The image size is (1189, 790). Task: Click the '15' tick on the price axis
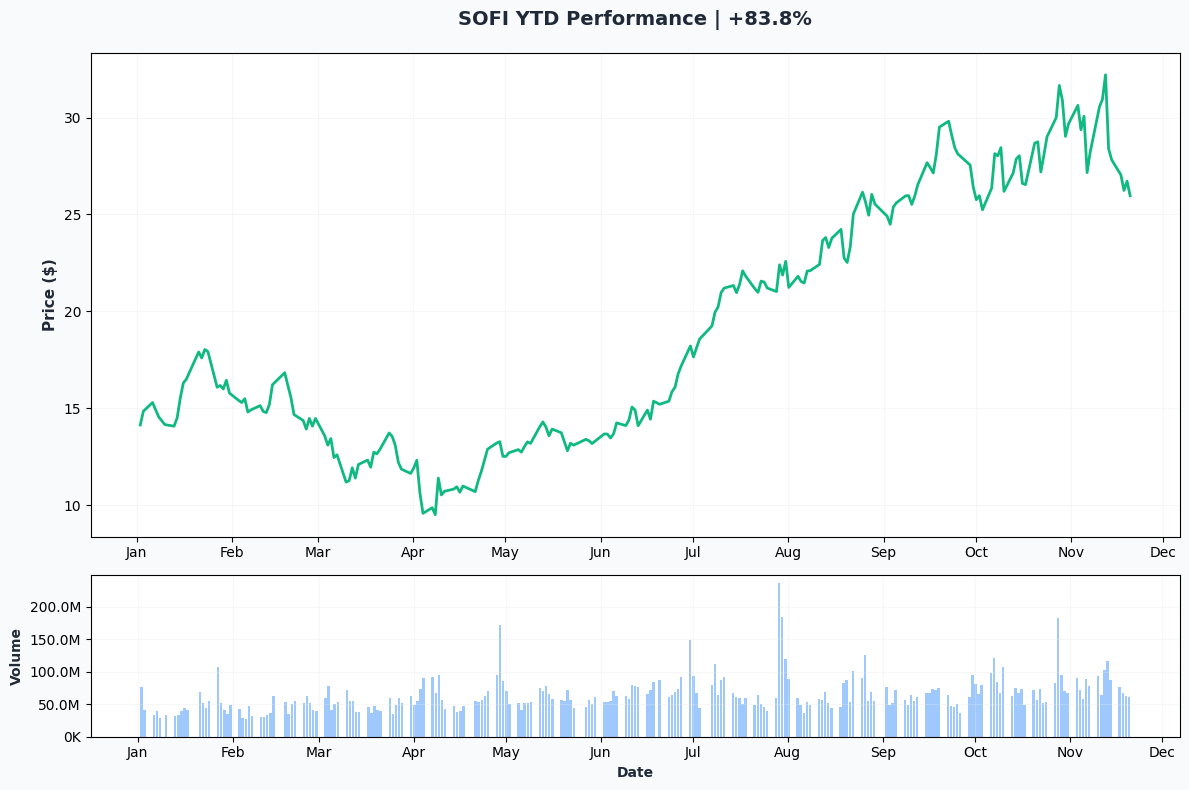tap(72, 409)
